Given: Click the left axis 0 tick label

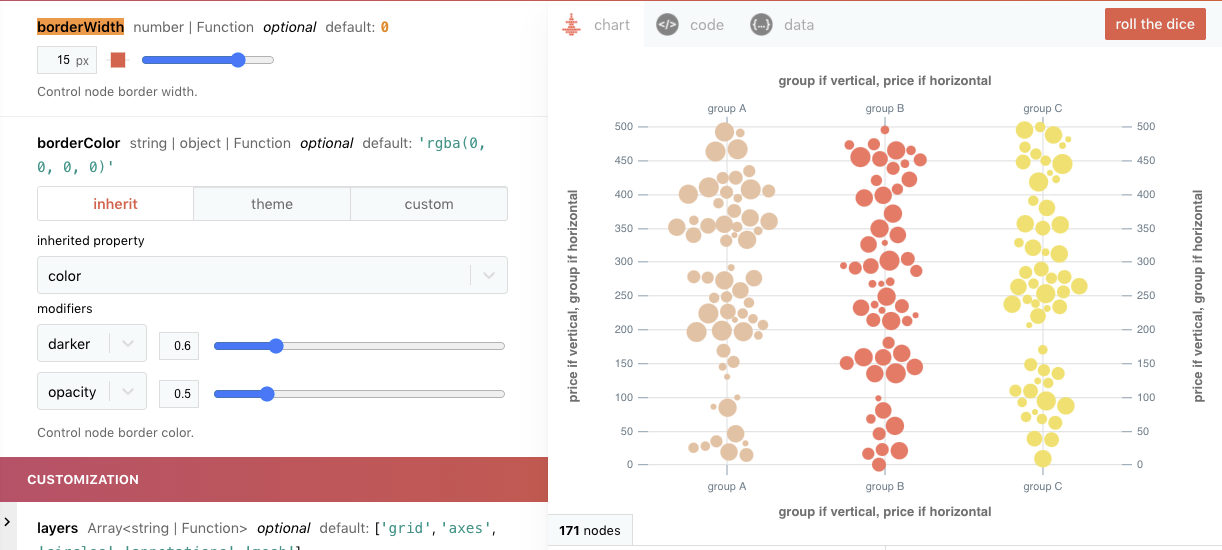Looking at the screenshot, I should pos(630,464).
